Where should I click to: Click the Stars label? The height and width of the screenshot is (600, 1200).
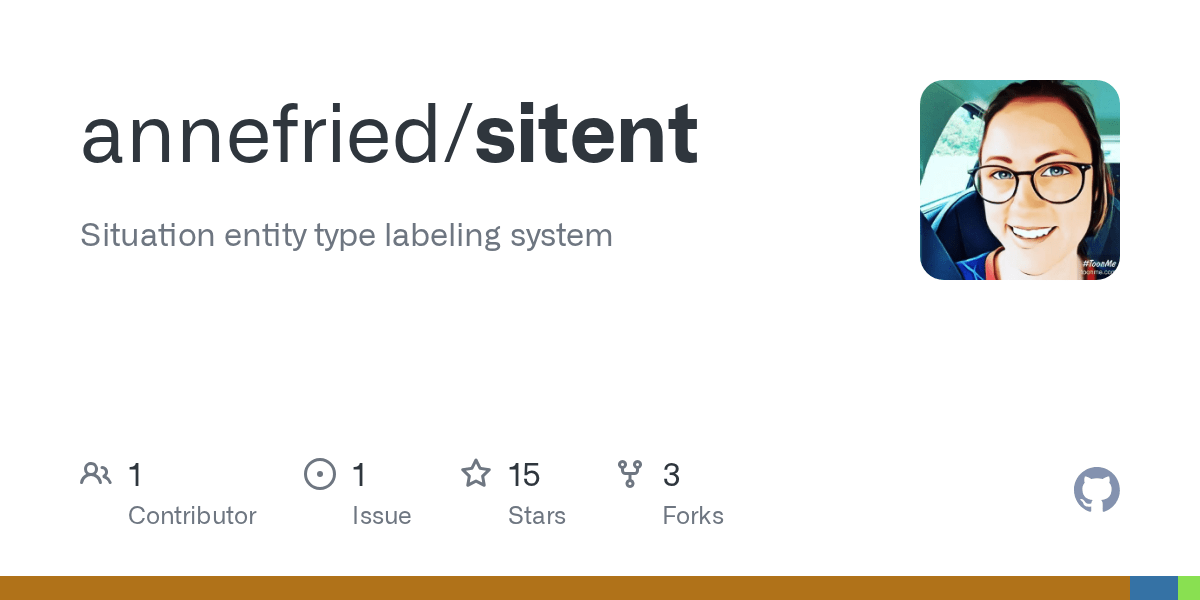click(x=537, y=516)
